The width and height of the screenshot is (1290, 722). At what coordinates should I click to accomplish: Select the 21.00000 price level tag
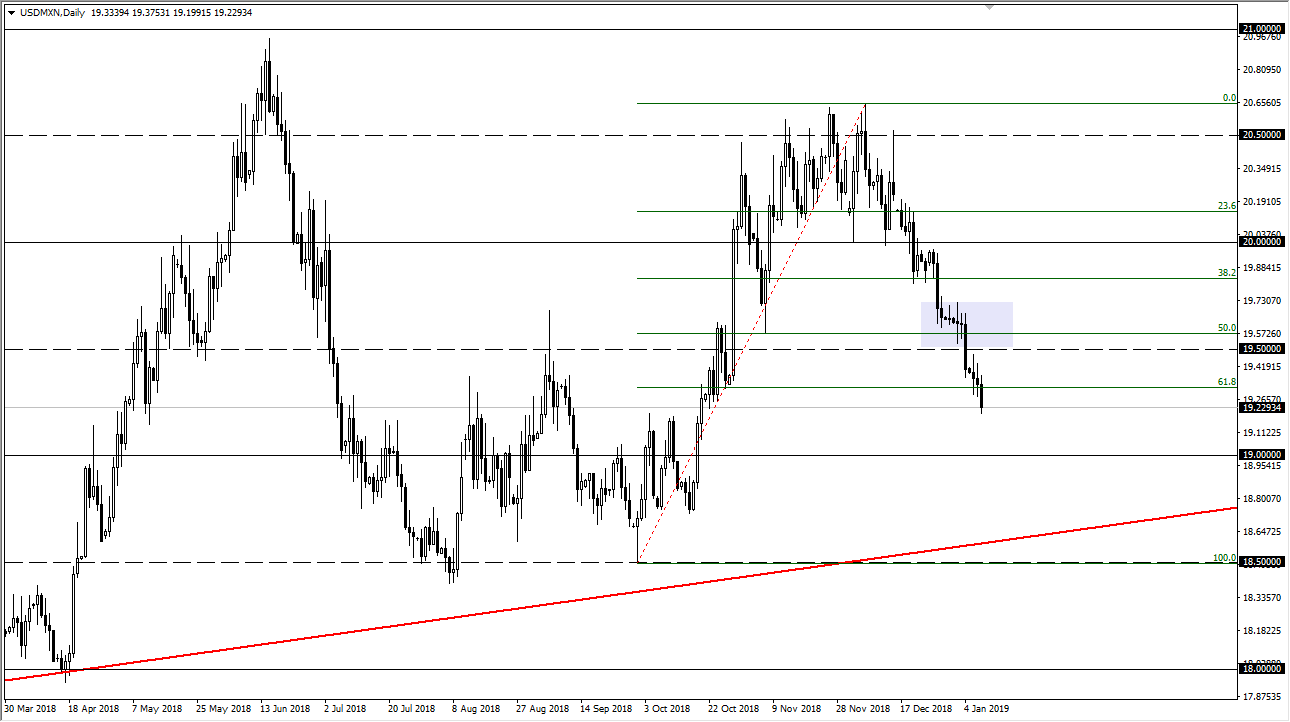[1264, 28]
